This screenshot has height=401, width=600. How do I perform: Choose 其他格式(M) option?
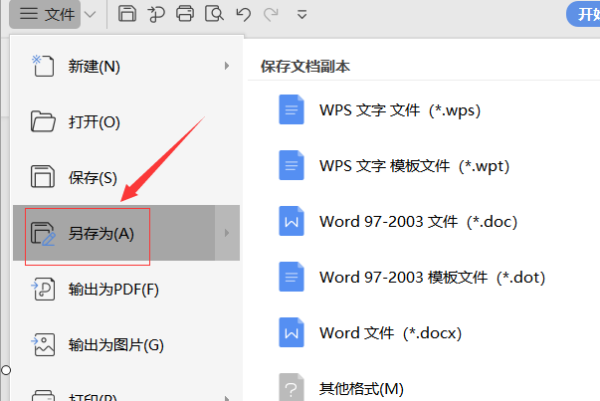(361, 386)
